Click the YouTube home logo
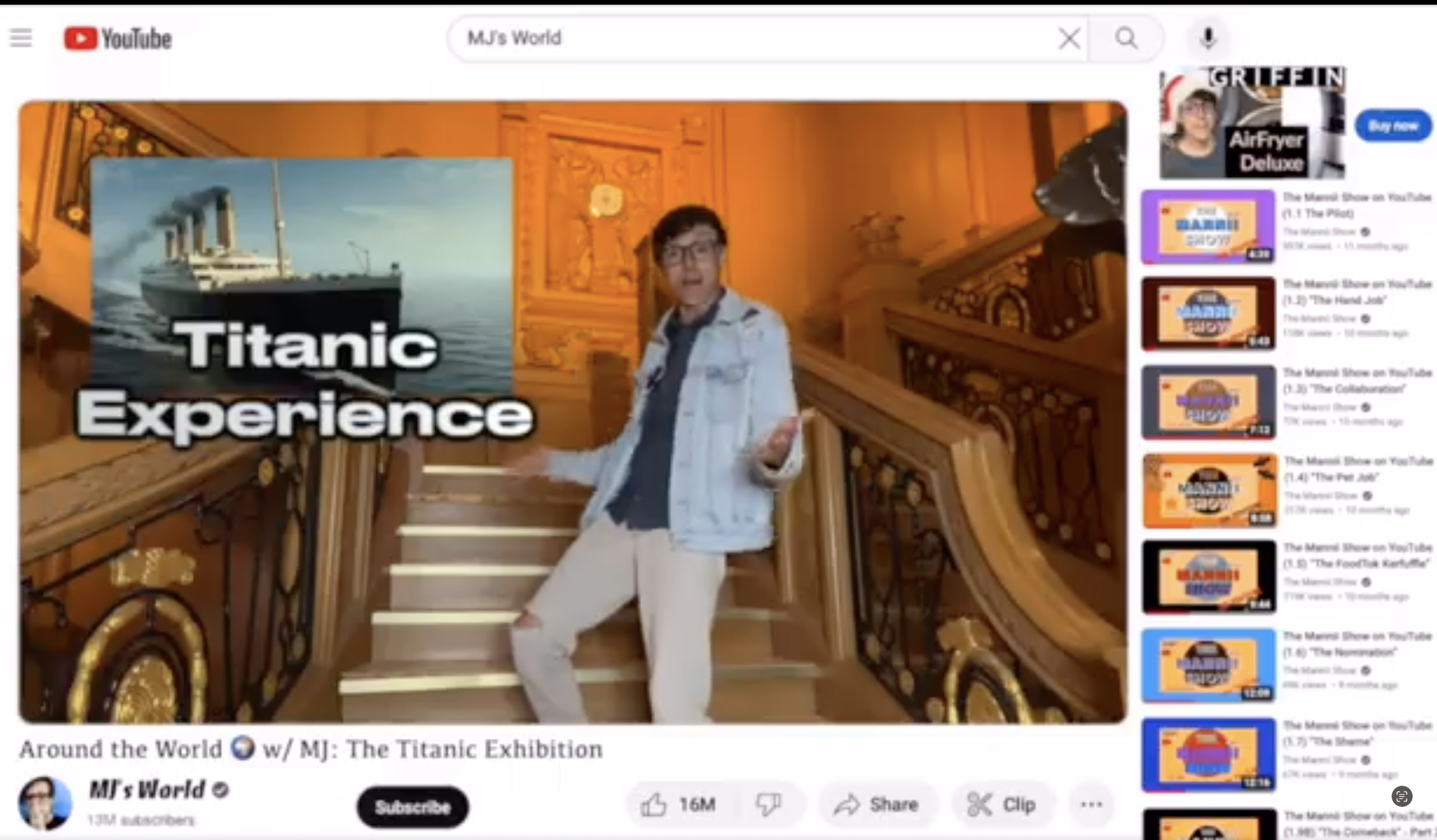1437x840 pixels. [x=118, y=38]
